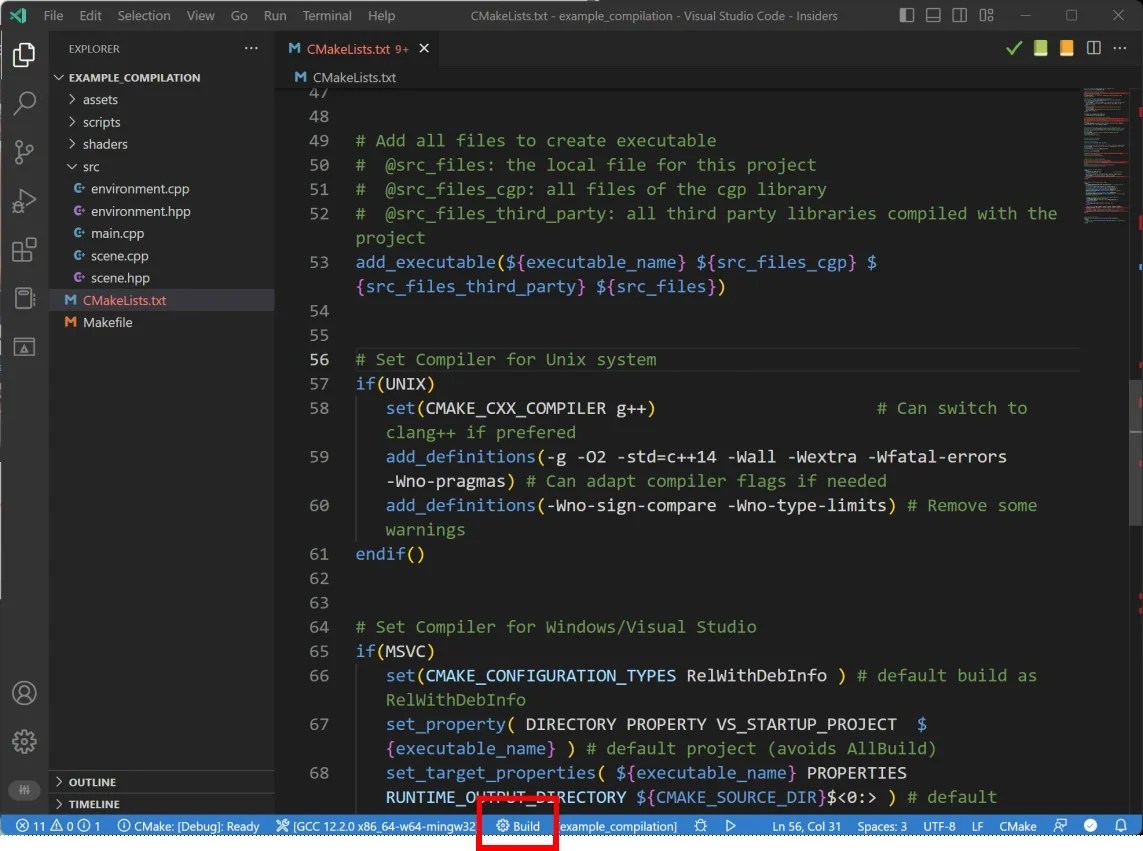
Task: Open the Search view in activity bar
Action: [24, 104]
